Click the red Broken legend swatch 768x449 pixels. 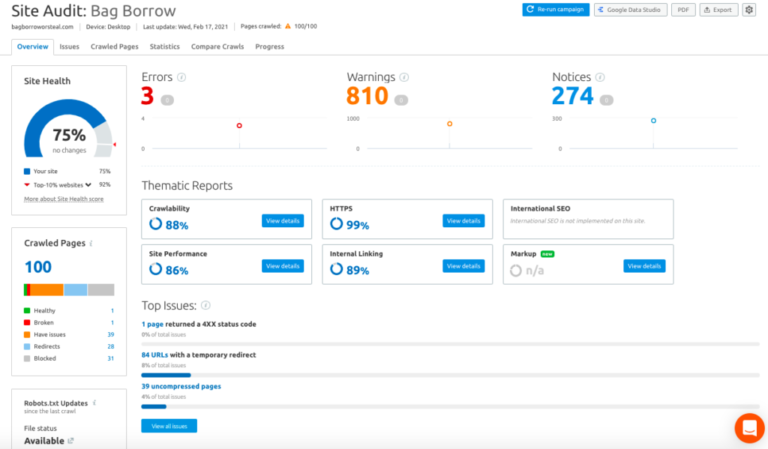tap(27, 323)
